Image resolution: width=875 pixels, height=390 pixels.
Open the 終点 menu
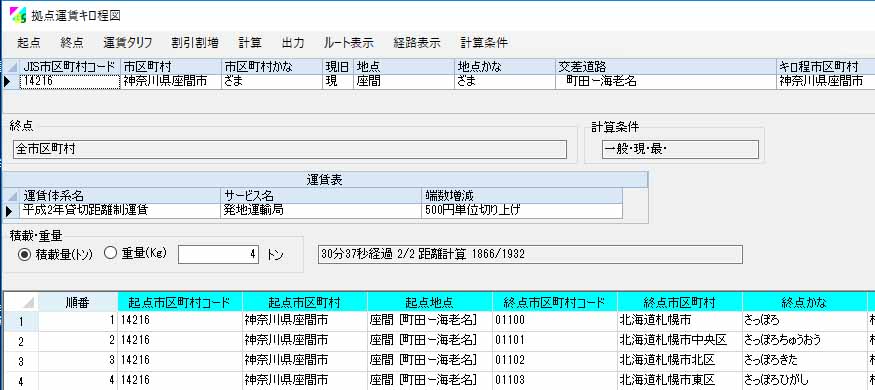71,43
